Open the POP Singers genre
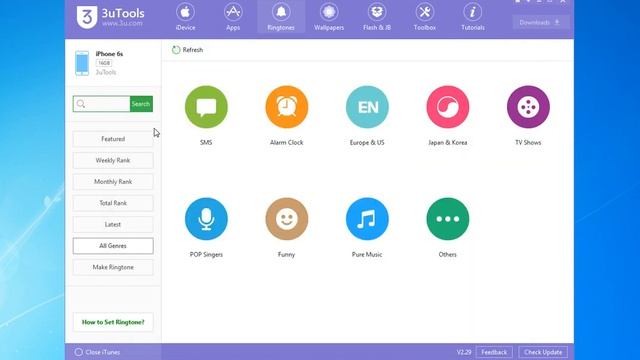640x360 pixels. click(x=206, y=219)
